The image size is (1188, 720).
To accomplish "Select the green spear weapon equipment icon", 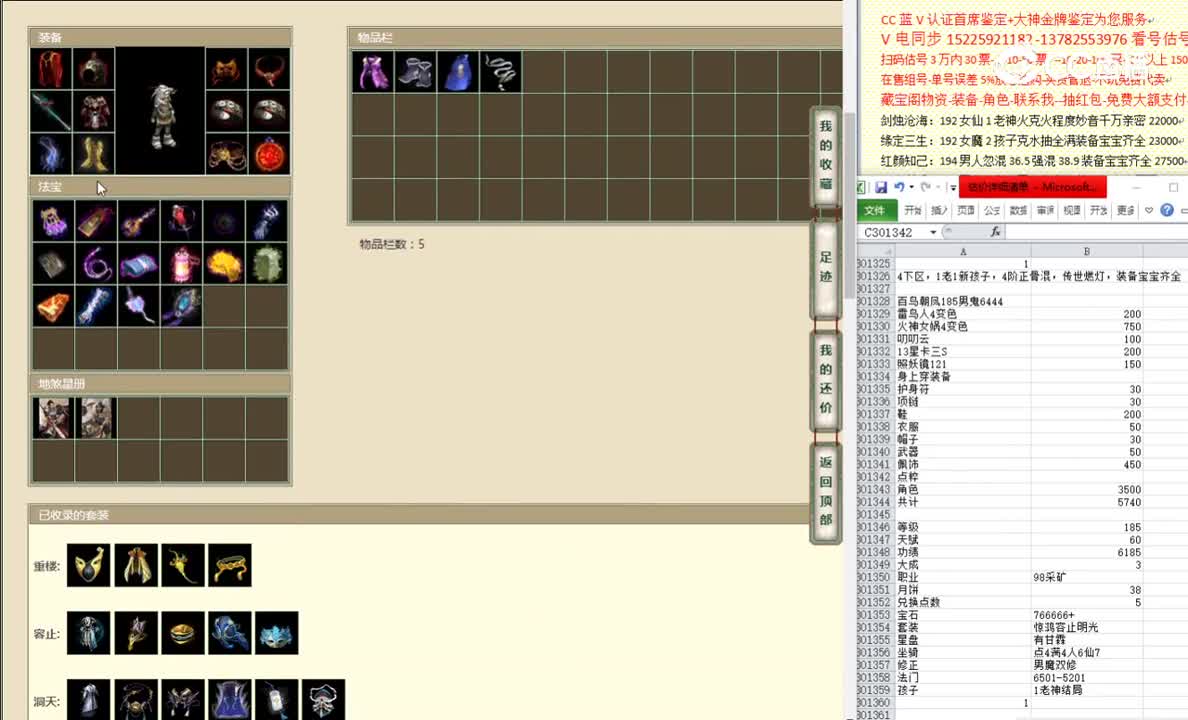I will click(51, 110).
